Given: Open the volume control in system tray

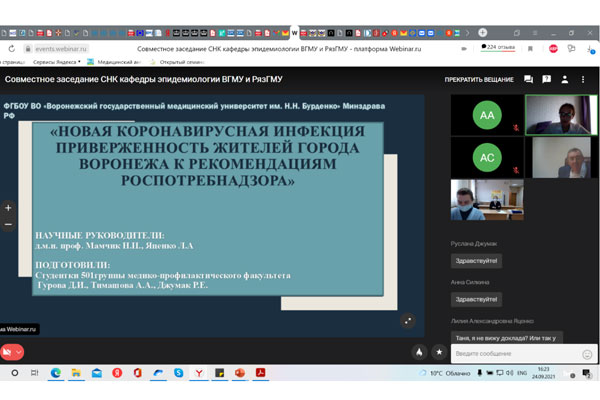Looking at the screenshot, I should [x=510, y=373].
